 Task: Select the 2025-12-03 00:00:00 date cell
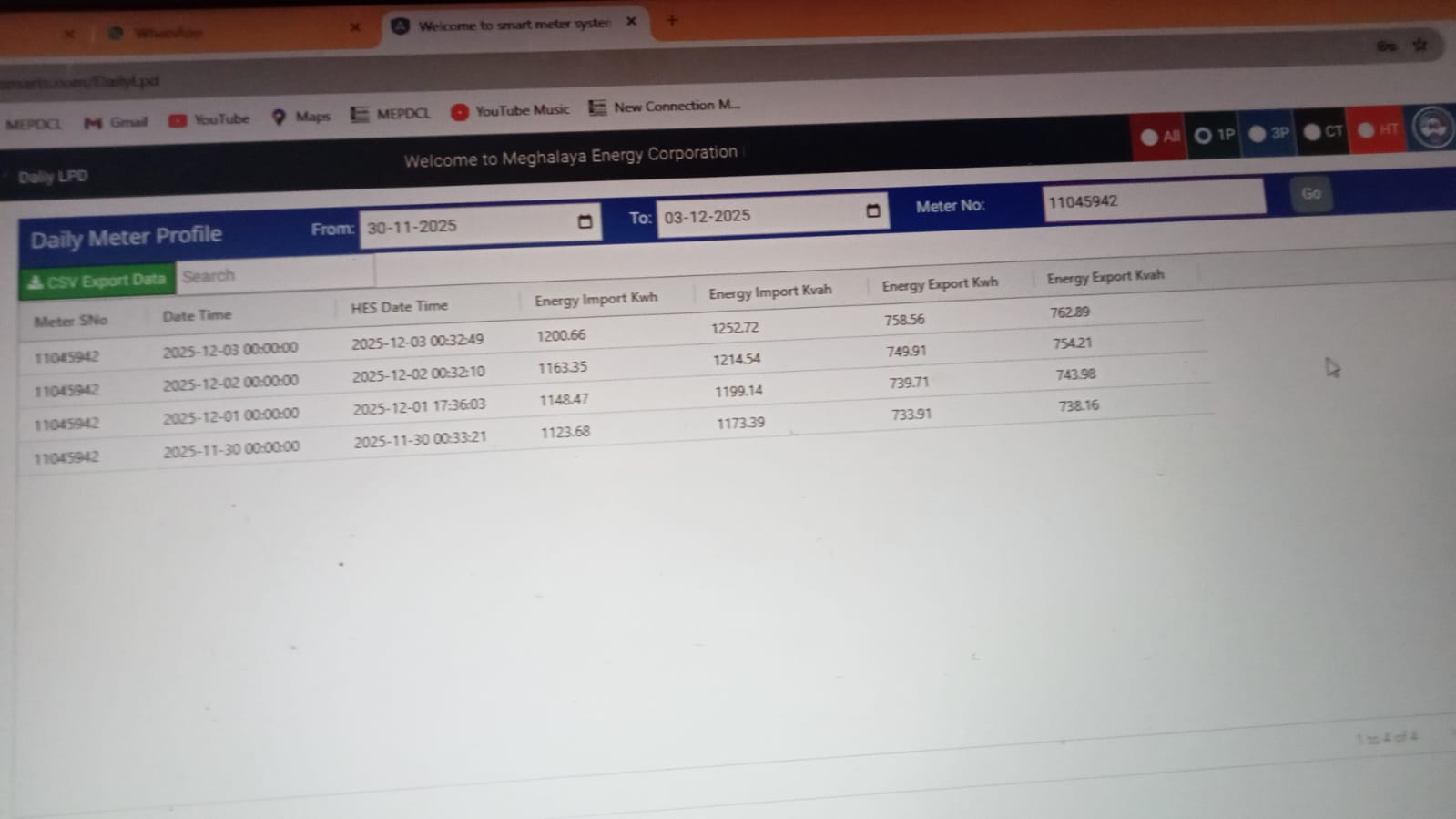click(x=230, y=349)
